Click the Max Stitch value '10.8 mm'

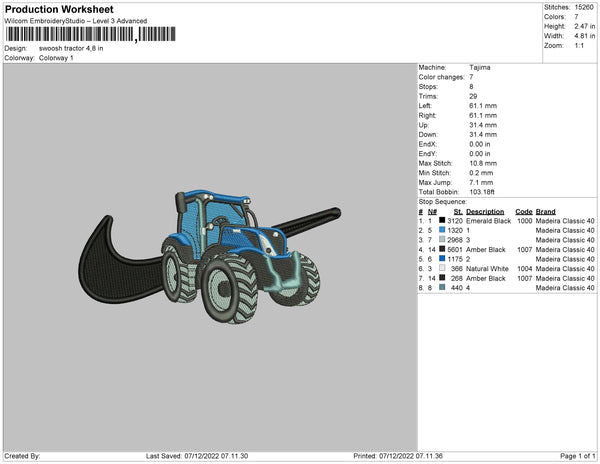483,163
